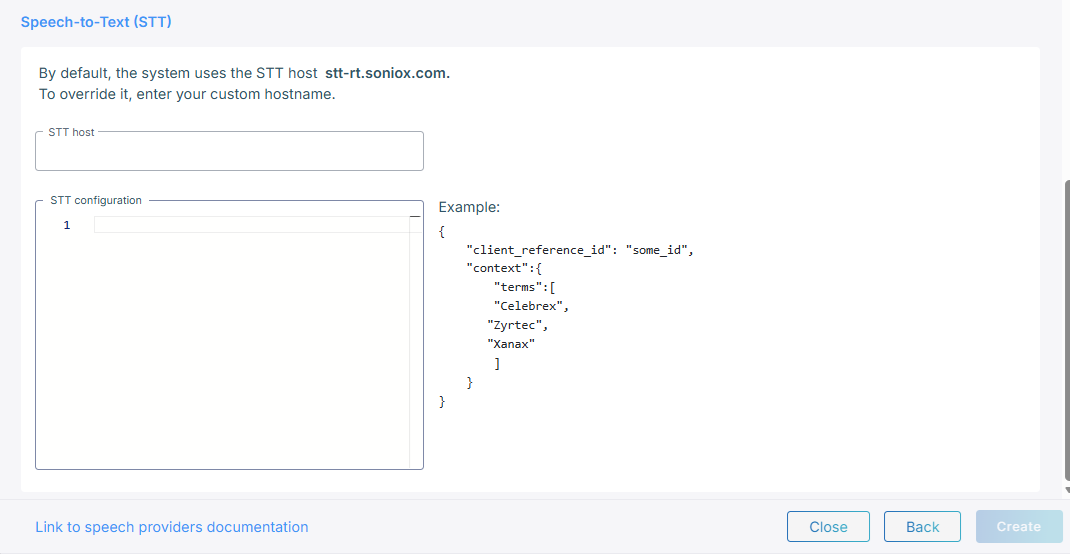Image resolution: width=1070 pixels, height=554 pixels.
Task: Click the Speech-to-Text (STT) section heading
Action: click(96, 22)
